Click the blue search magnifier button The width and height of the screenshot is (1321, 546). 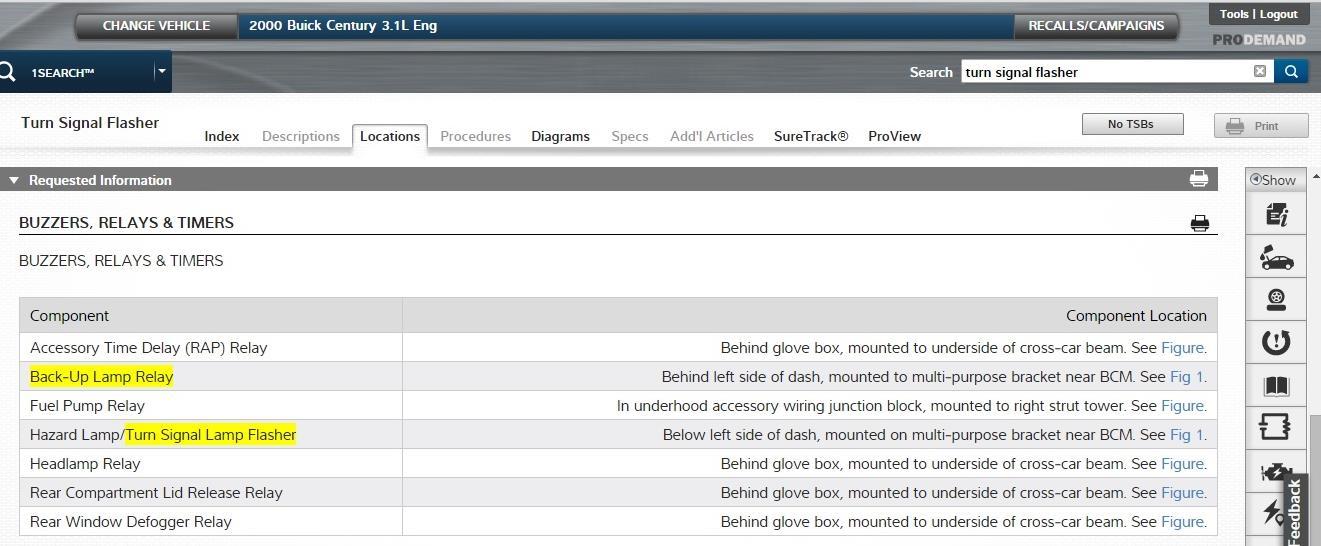pos(1291,71)
